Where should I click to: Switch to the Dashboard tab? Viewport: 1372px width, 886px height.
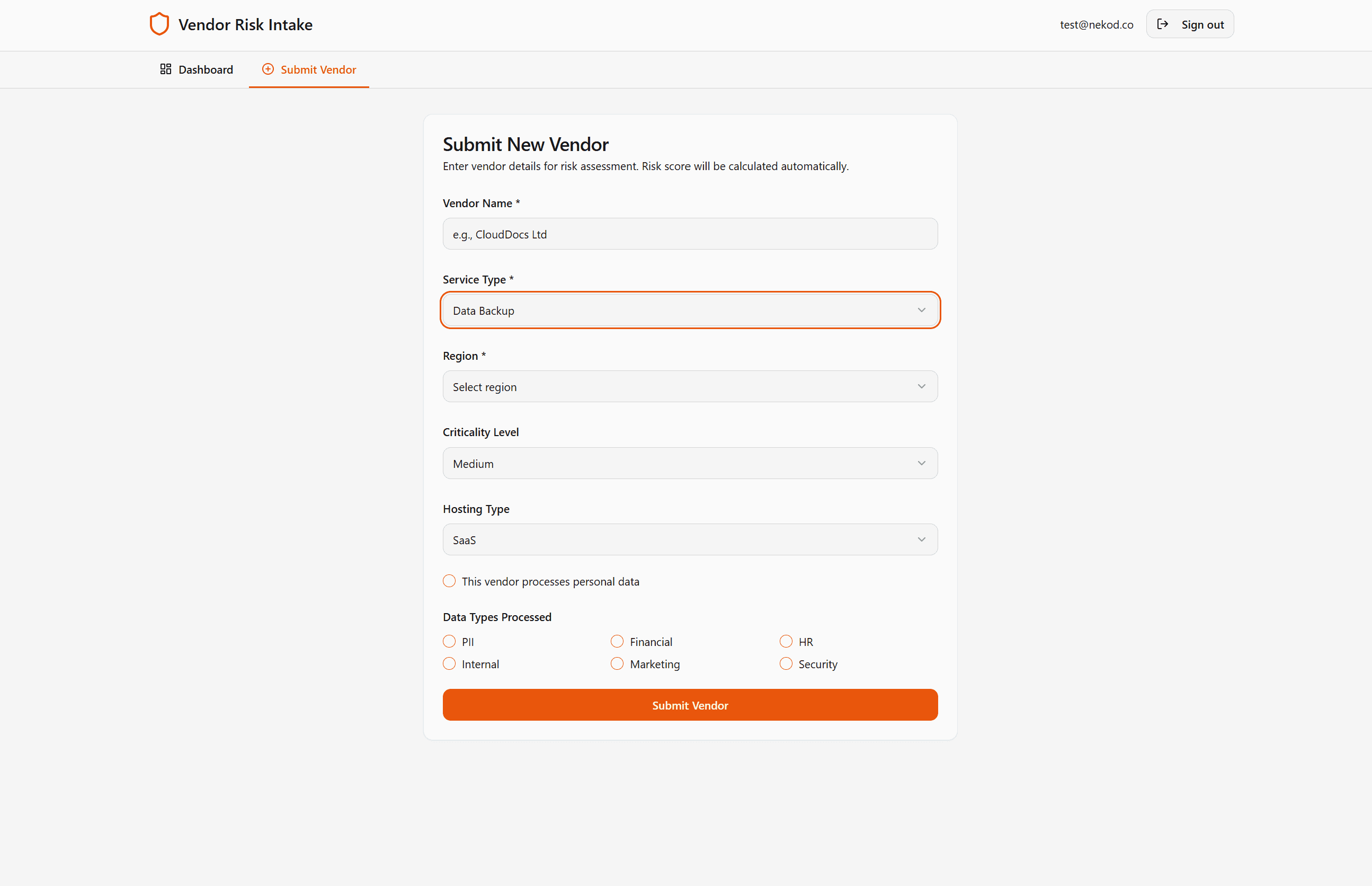[x=197, y=69]
